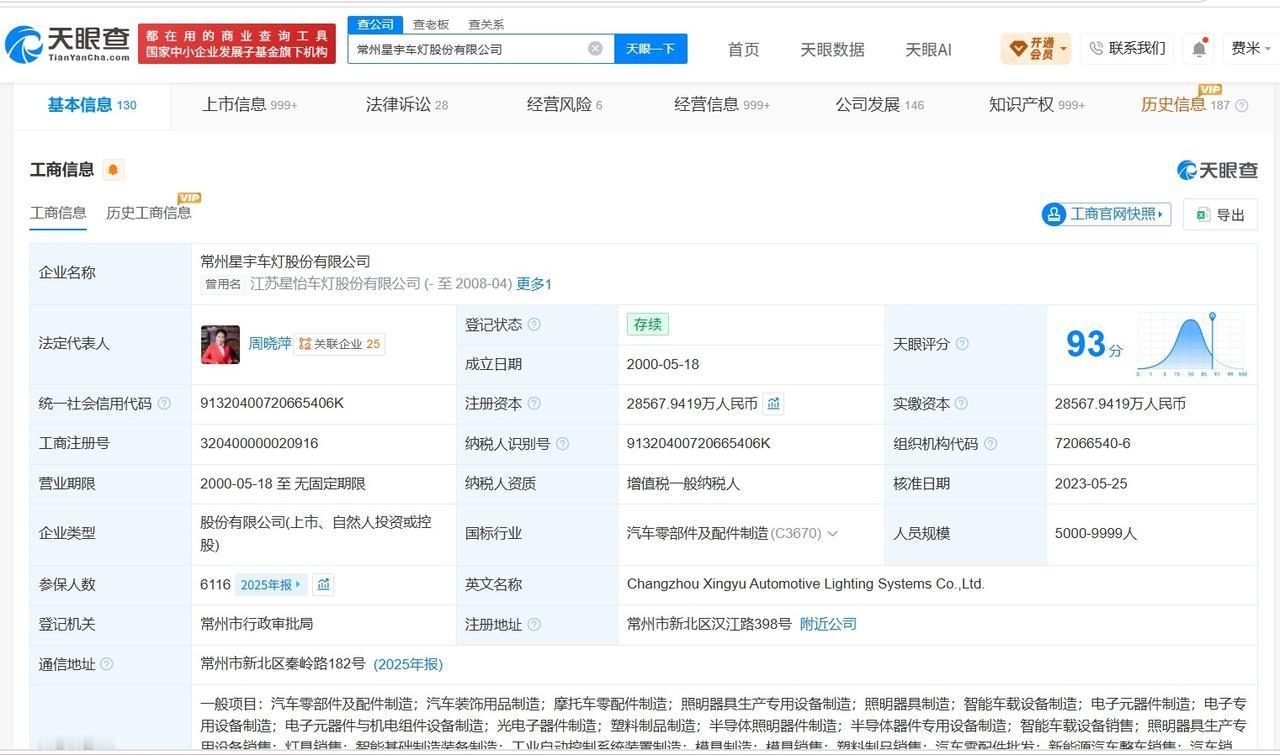Expand the 2025年报 insured count selector
This screenshot has height=755, width=1280.
tap(271, 584)
